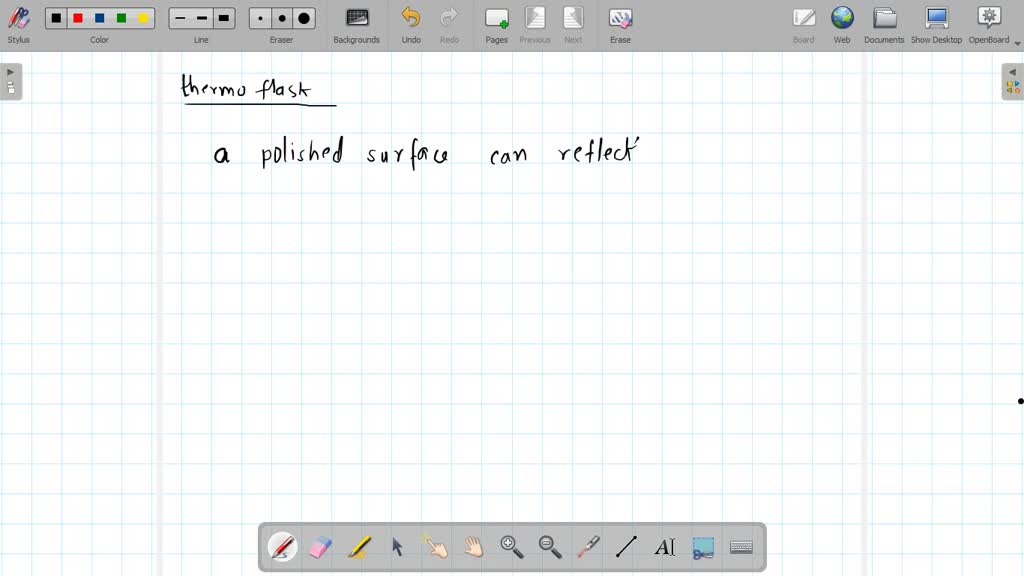
Task: Select the straight line drawing tool
Action: coord(626,547)
